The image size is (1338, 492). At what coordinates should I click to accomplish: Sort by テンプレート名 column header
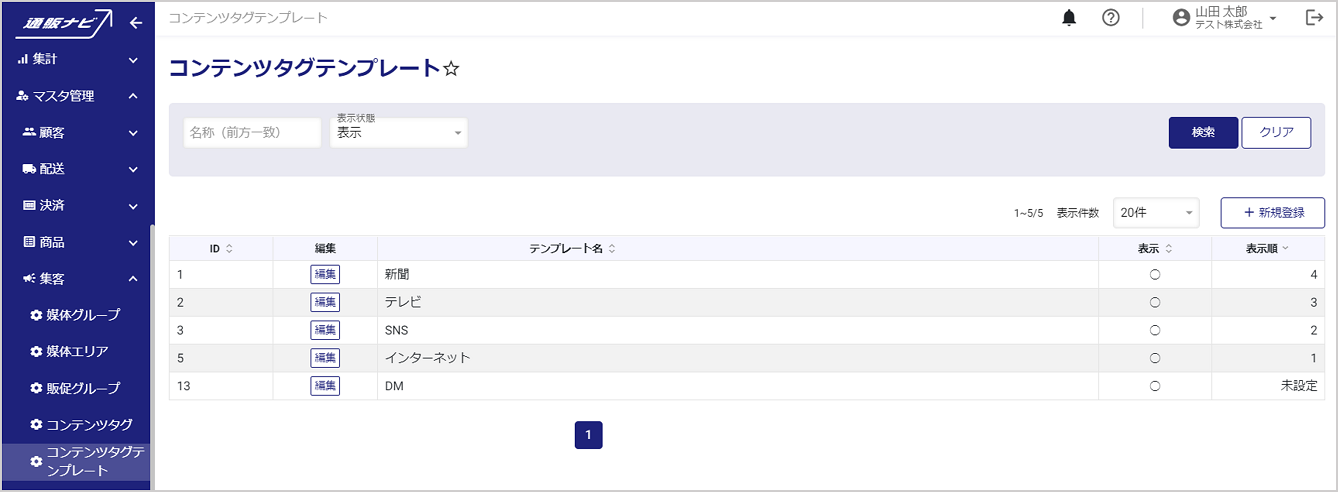pos(572,248)
